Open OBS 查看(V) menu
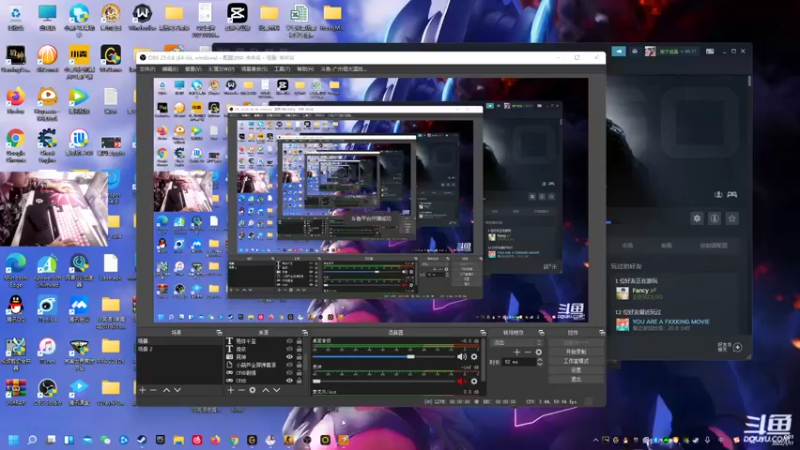 point(193,69)
